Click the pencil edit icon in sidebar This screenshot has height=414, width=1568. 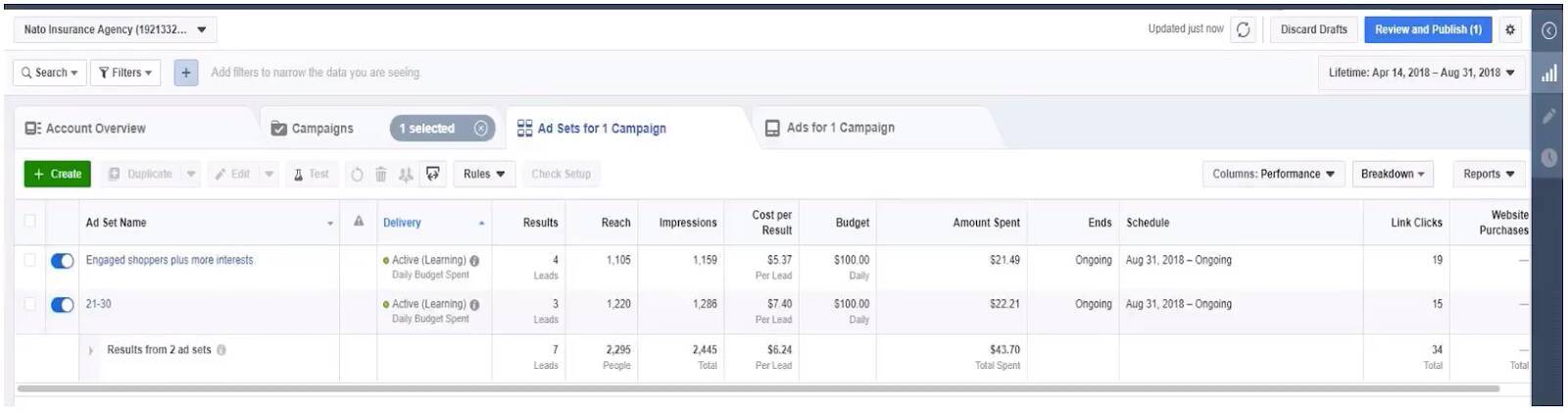(x=1549, y=116)
